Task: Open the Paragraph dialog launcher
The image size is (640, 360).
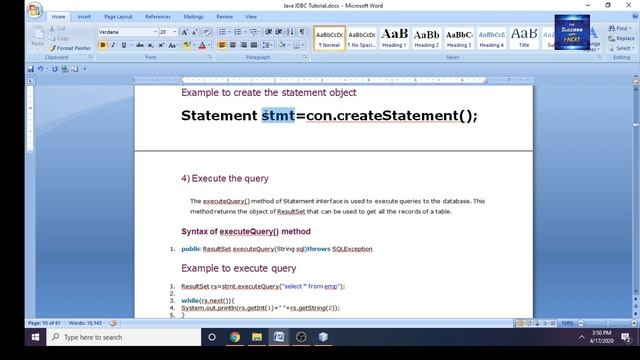Action: (x=305, y=58)
